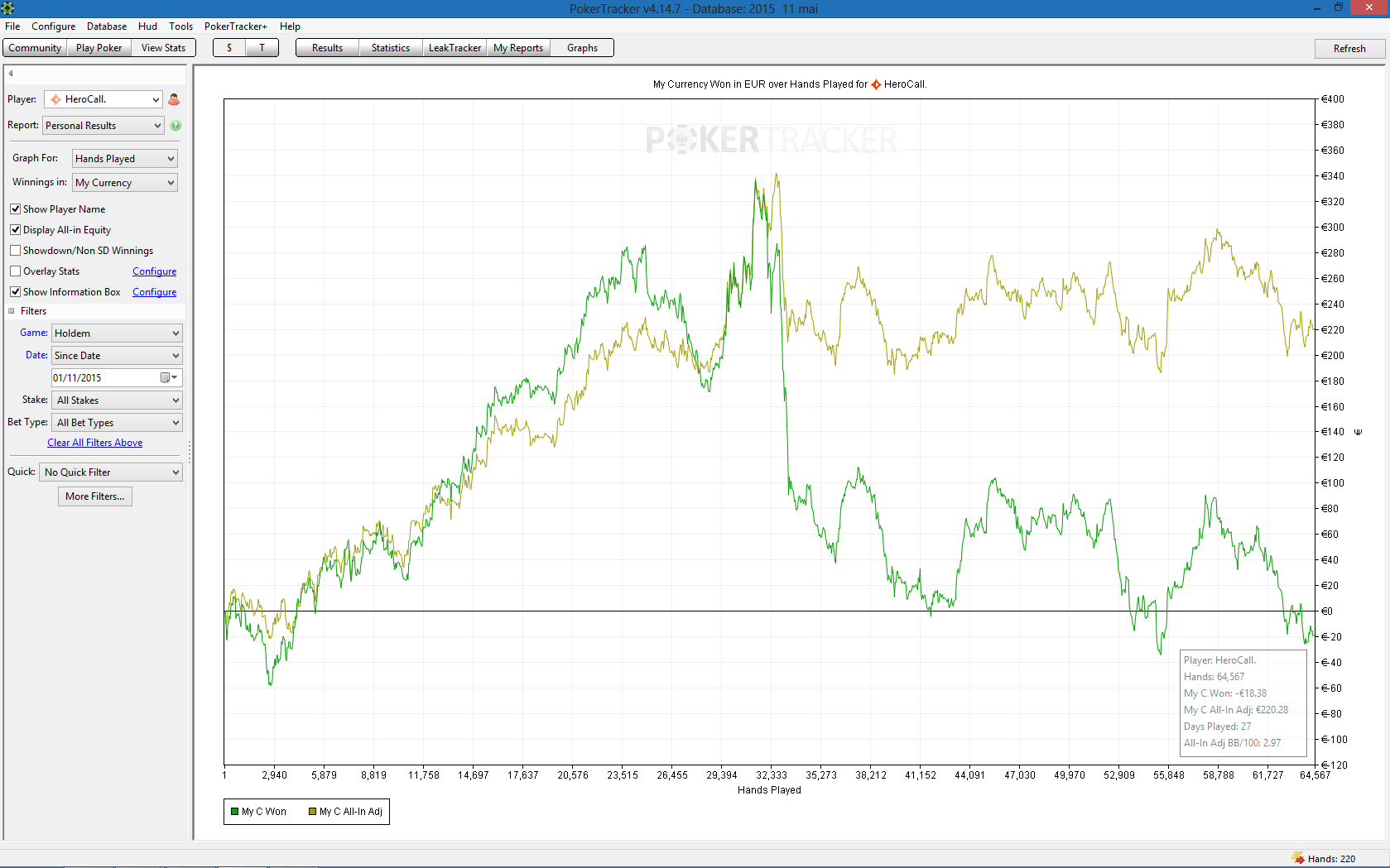
Task: Click the info box on the graph
Action: point(1243,703)
